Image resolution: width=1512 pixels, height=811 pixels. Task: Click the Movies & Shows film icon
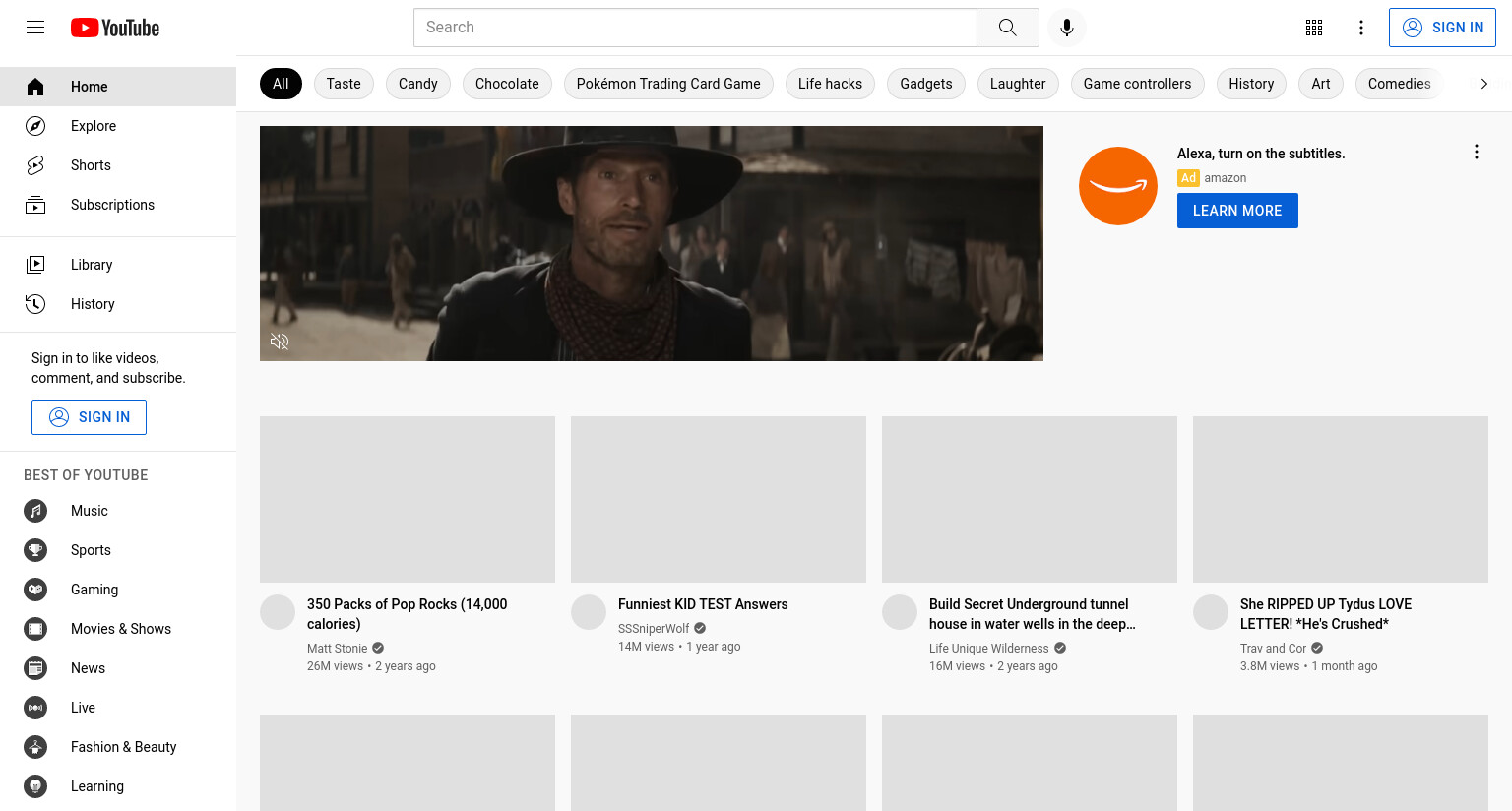pos(35,629)
